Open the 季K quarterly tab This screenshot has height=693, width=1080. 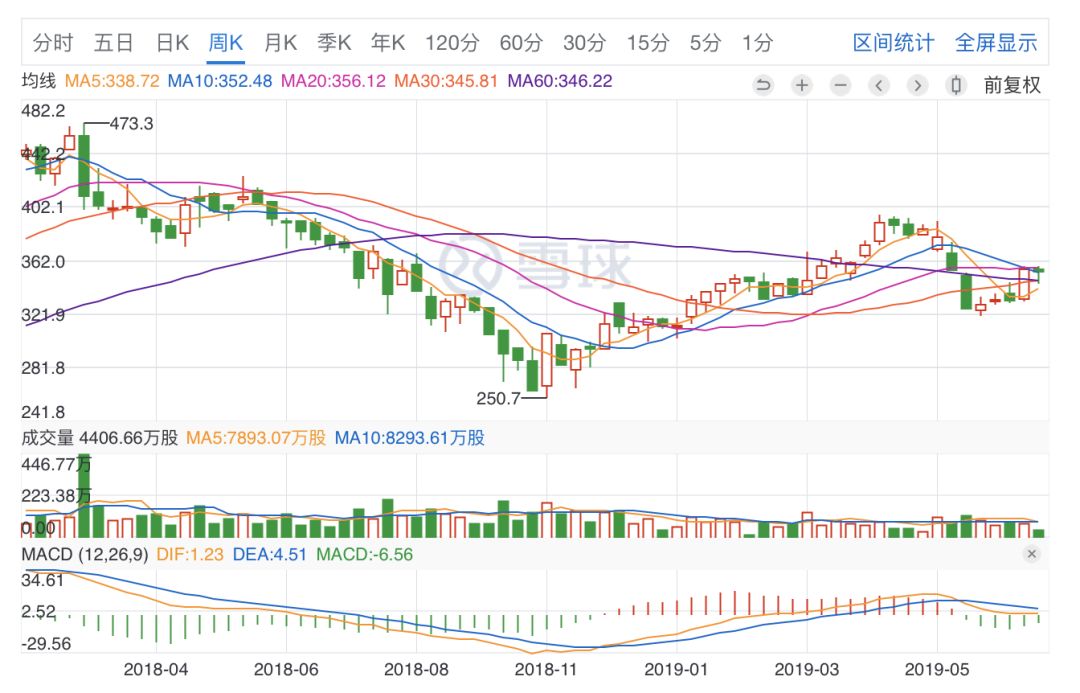(334, 43)
